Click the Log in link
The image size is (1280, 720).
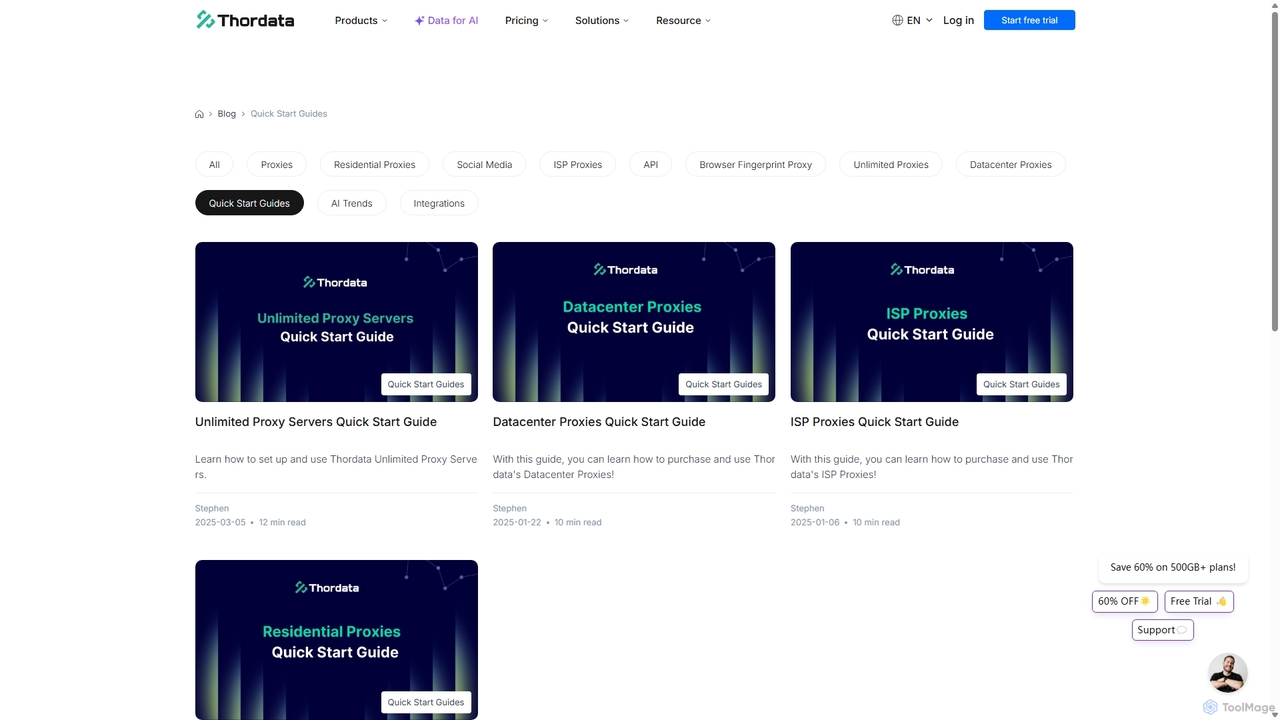click(958, 20)
